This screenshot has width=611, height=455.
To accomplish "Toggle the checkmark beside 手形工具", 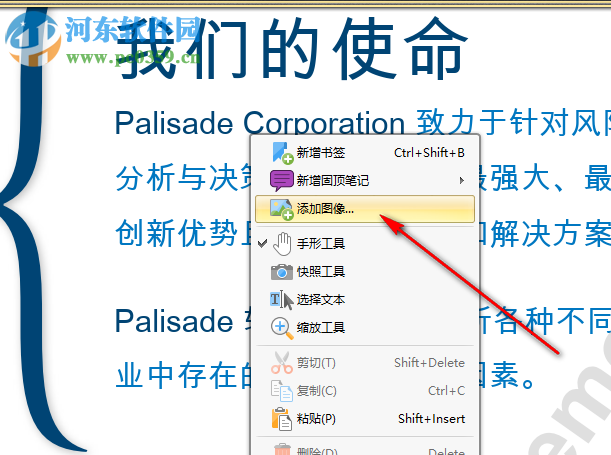I will (x=263, y=243).
